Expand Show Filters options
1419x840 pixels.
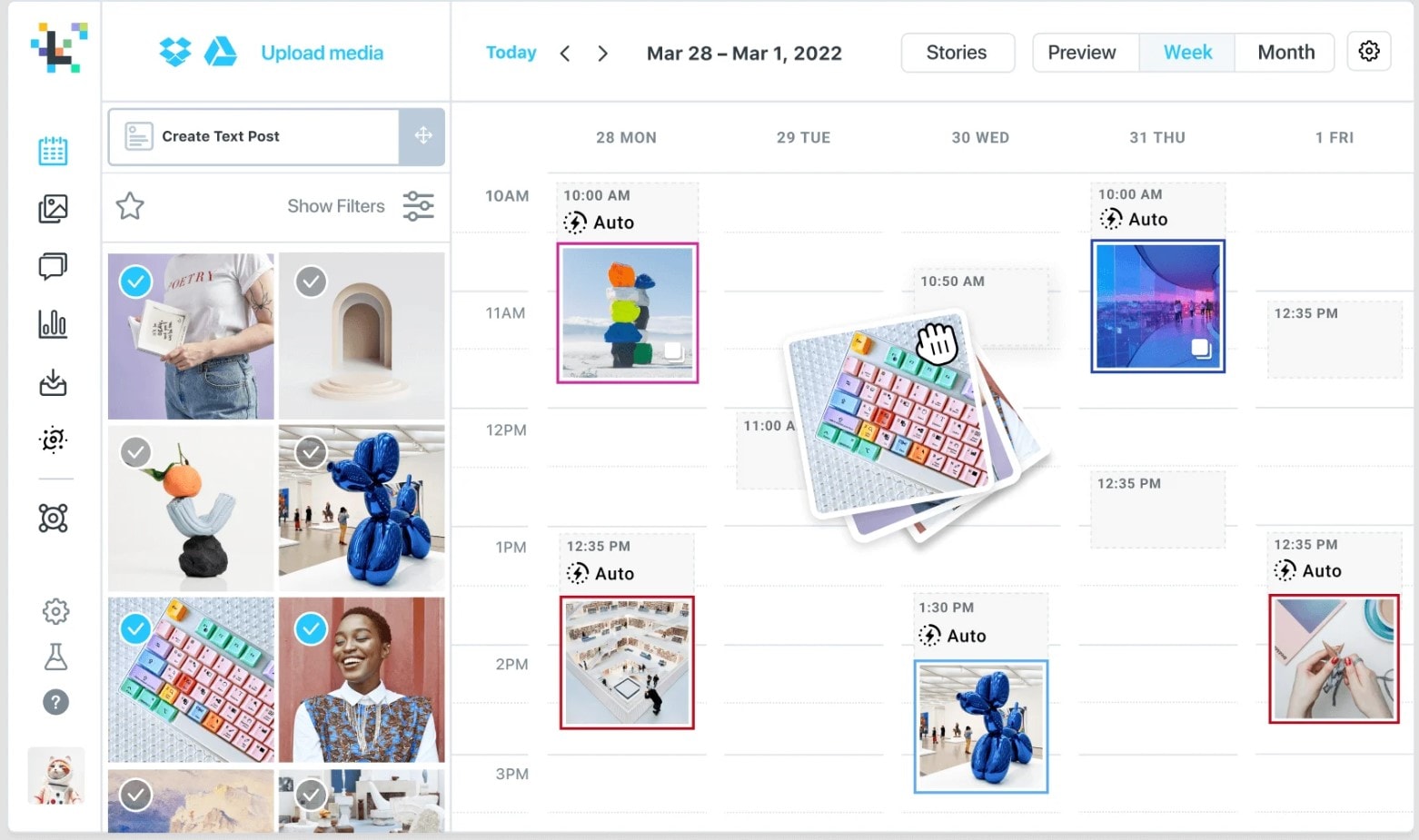pos(361,206)
